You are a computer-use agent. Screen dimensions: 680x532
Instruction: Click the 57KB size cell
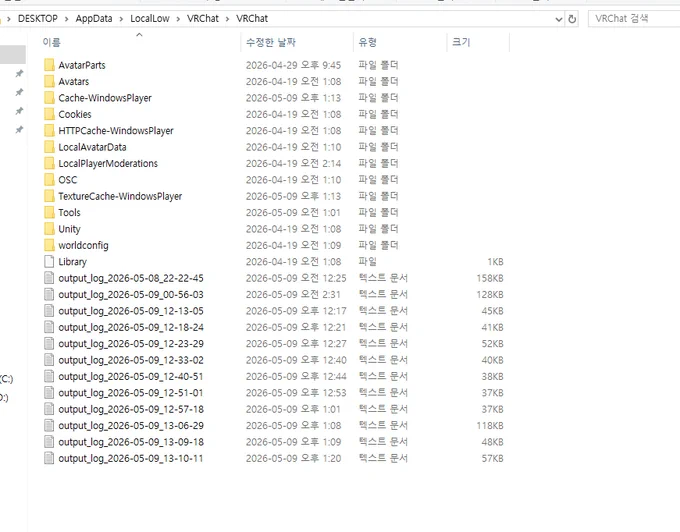[492, 458]
